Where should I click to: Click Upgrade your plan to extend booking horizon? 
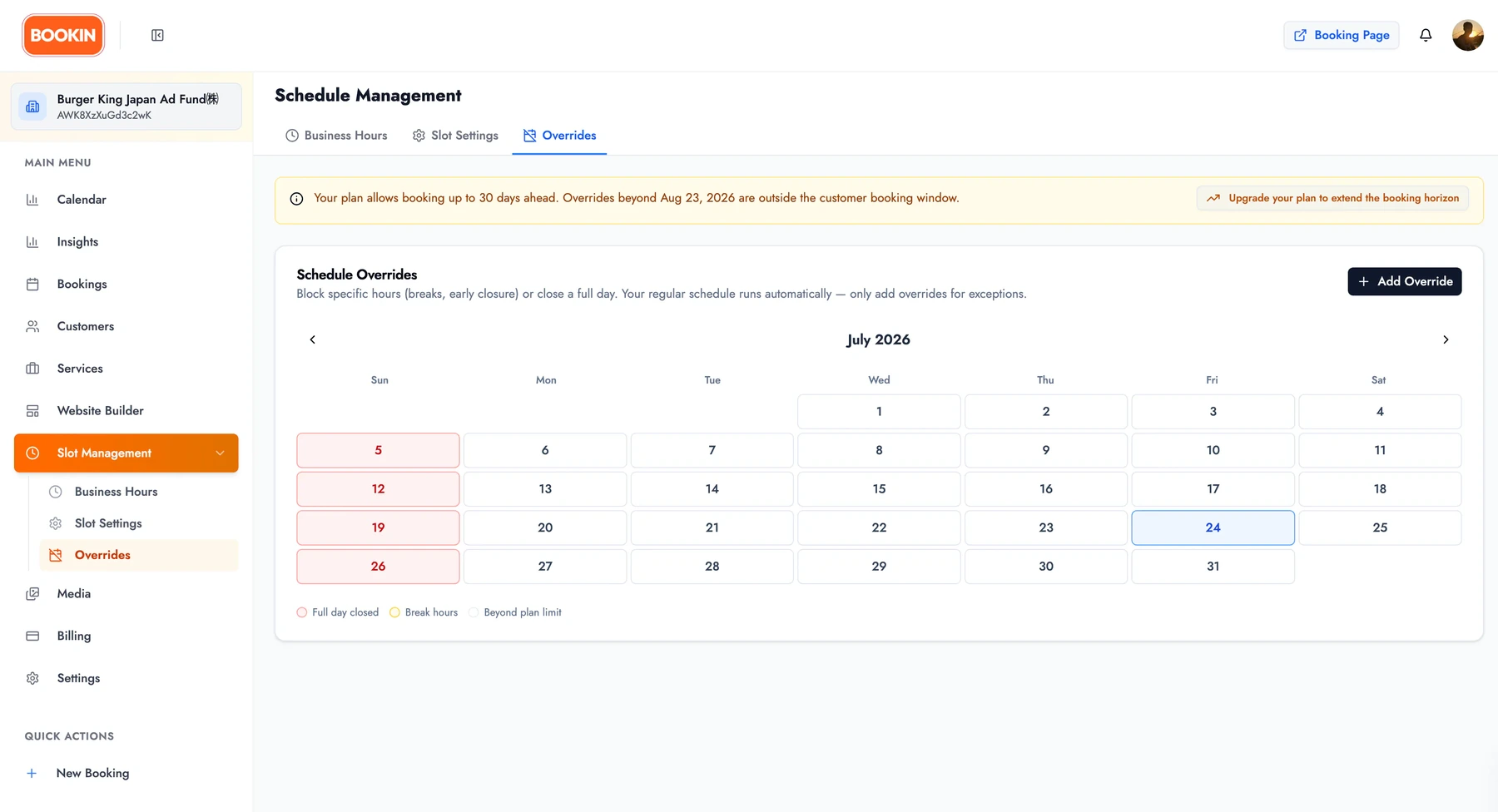point(1333,198)
